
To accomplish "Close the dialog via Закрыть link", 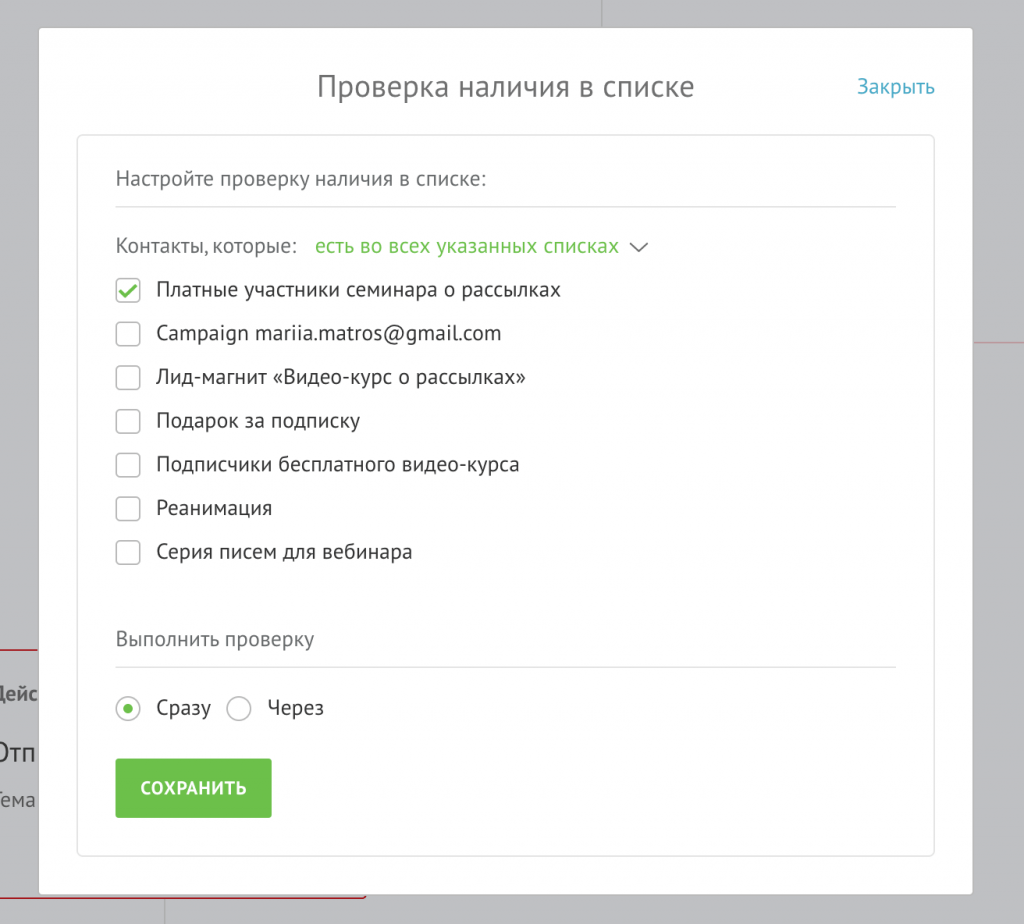I will pyautogui.click(x=895, y=87).
